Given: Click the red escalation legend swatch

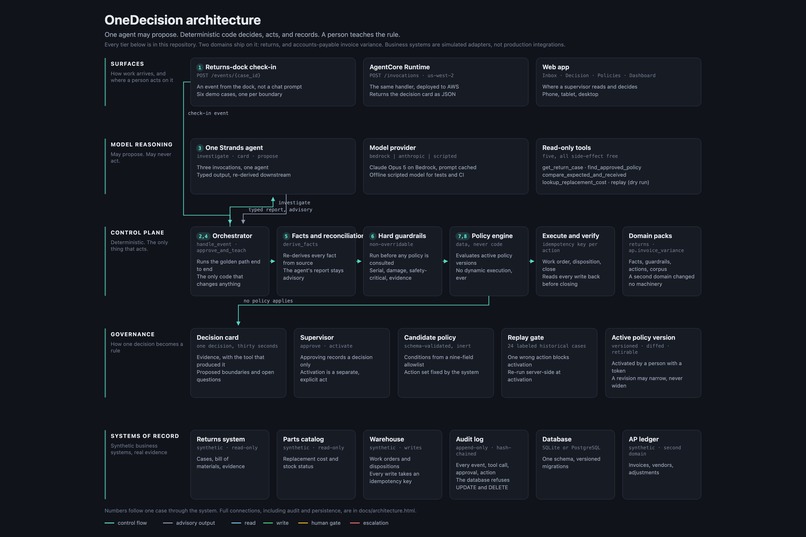Looking at the screenshot, I should (x=355, y=523).
